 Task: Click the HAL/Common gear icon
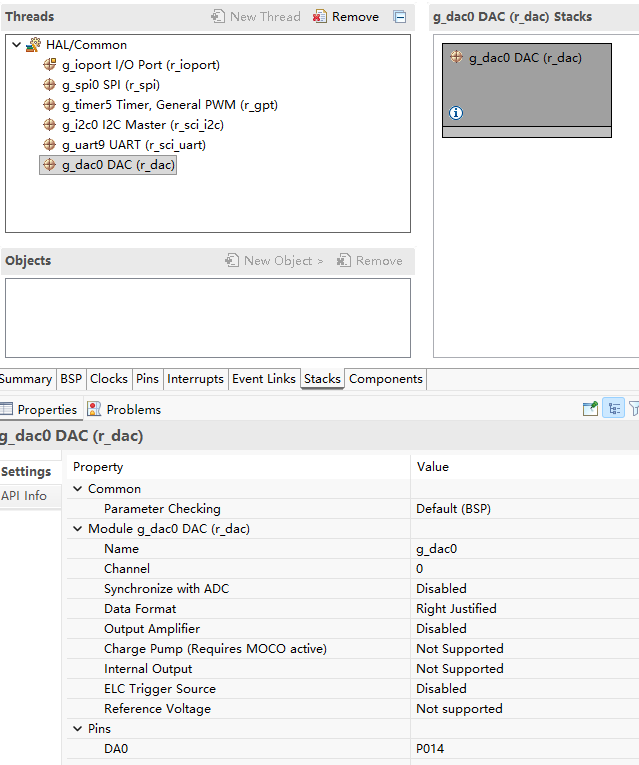pos(33,45)
